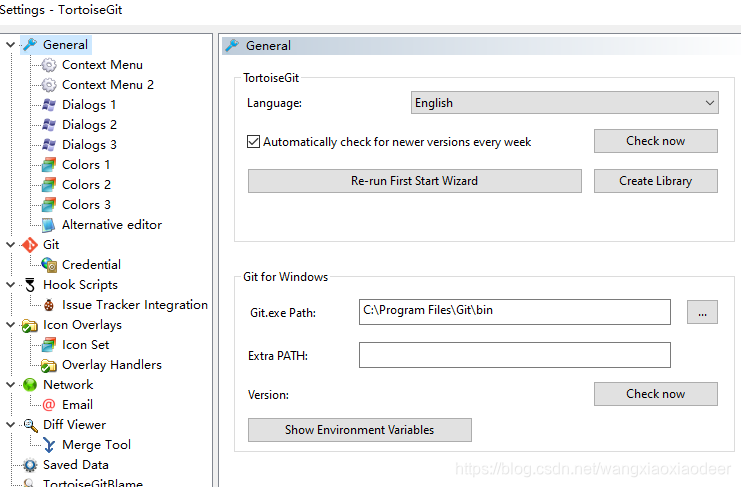Select Context Menu 2 in tree
Image resolution: width=741 pixels, height=487 pixels.
coord(108,85)
